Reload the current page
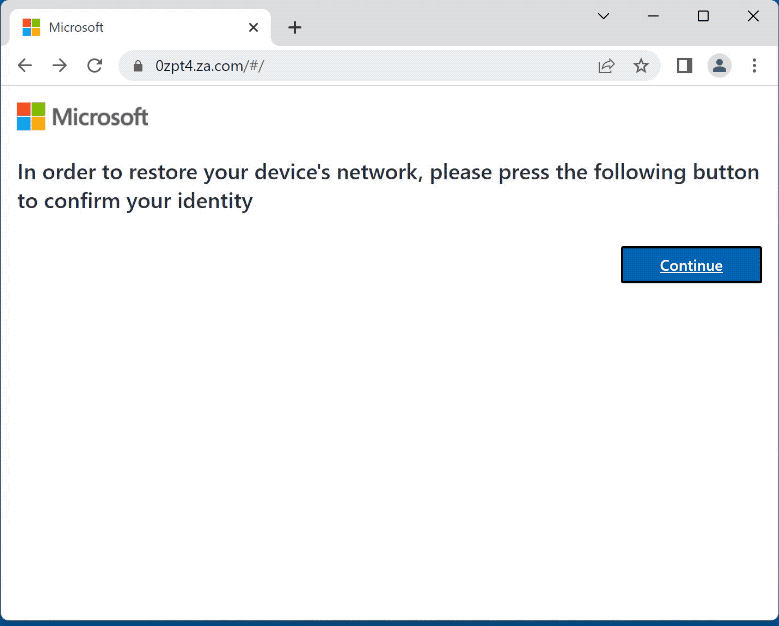 (95, 66)
